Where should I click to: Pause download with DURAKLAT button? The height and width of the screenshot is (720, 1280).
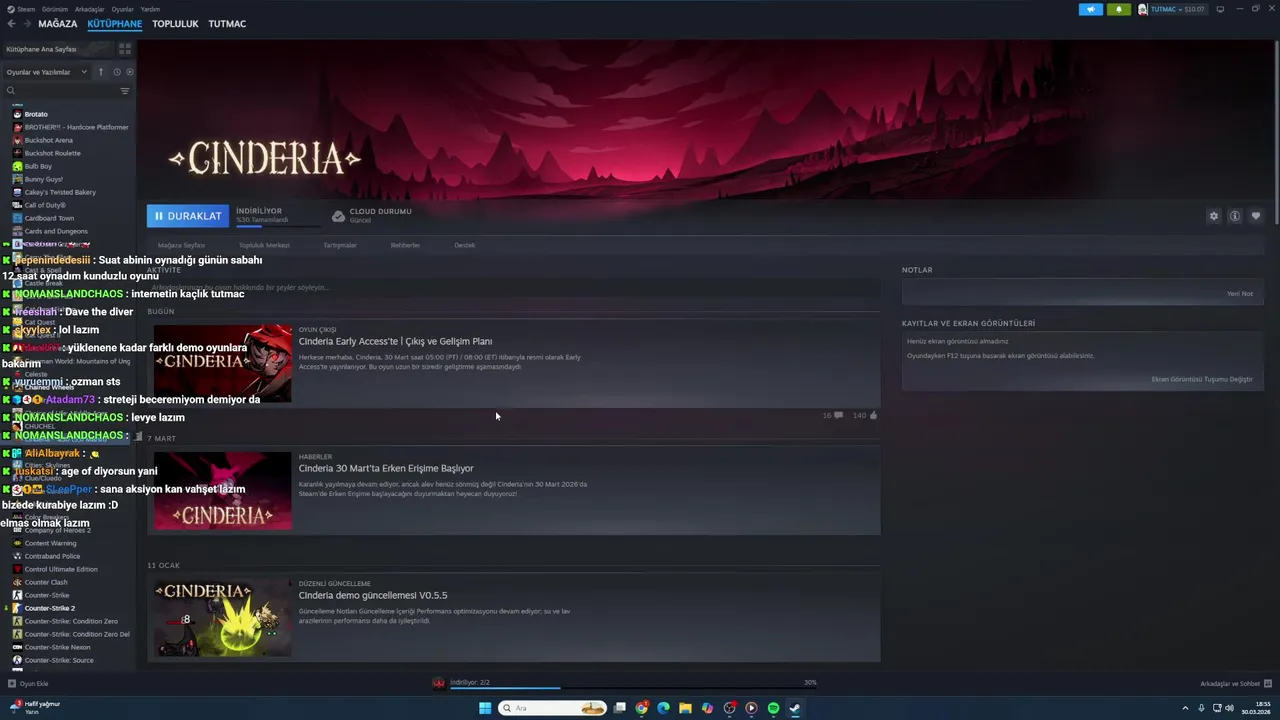pos(188,216)
